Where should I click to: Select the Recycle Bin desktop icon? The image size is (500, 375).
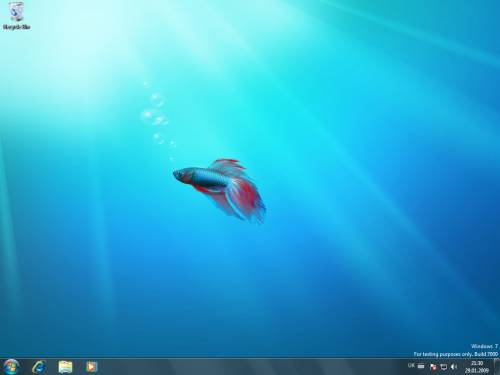[16, 12]
